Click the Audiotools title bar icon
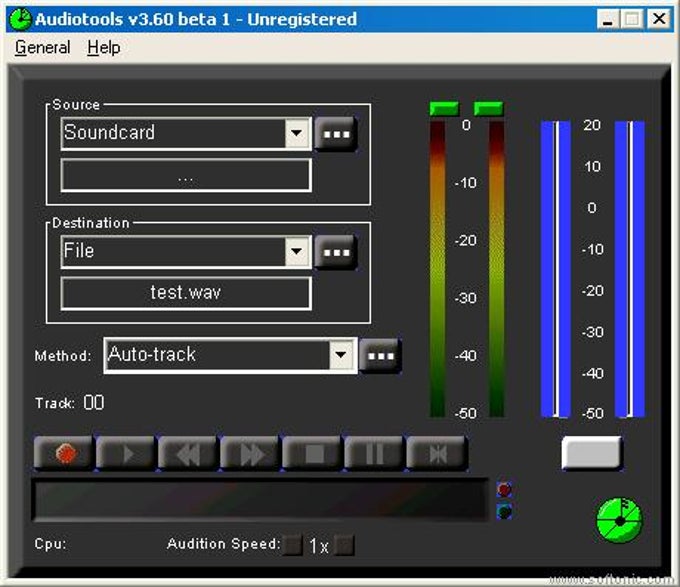This screenshot has height=587, width=680. pos(20,19)
